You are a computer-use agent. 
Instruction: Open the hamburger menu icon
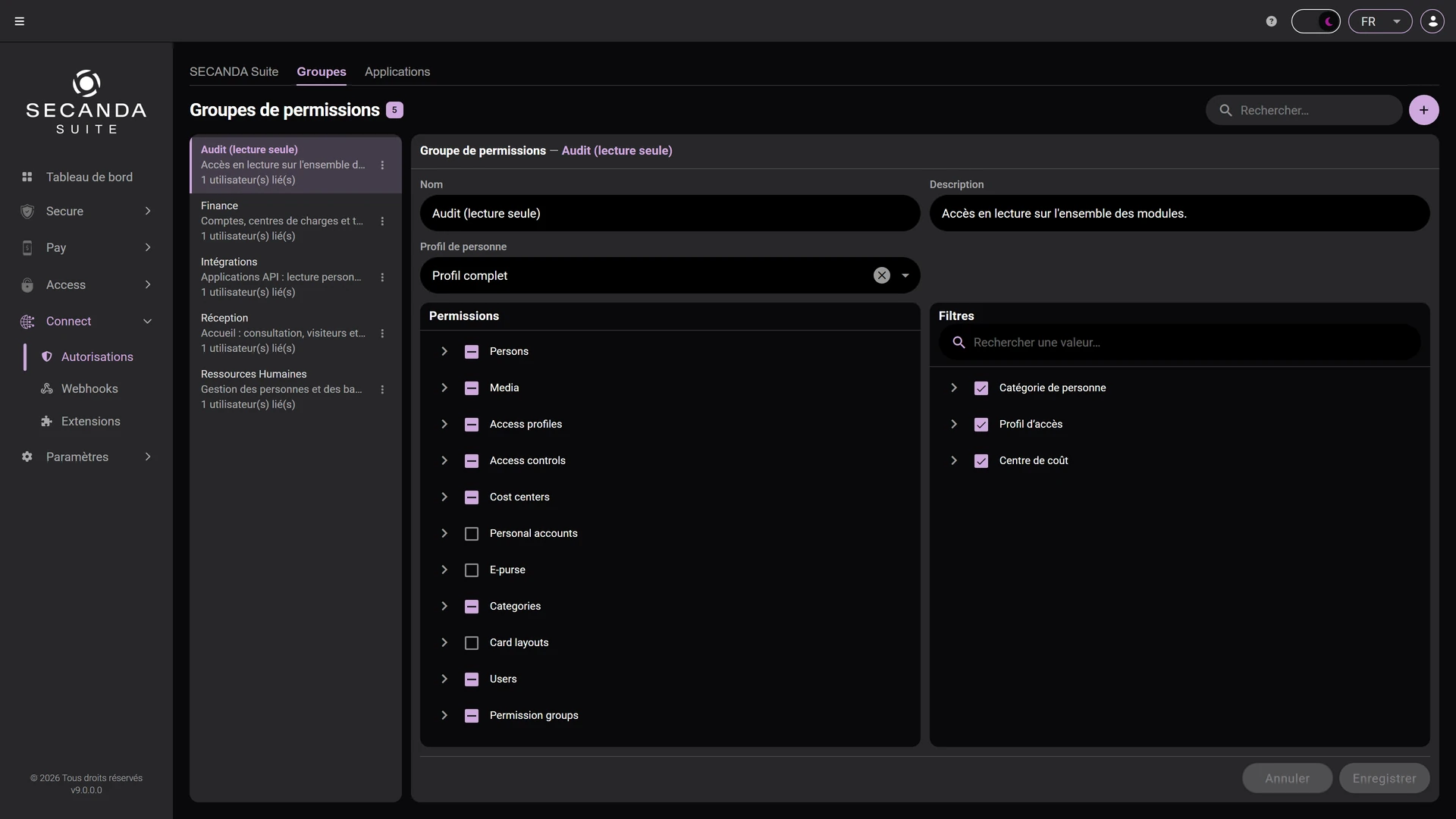(20, 21)
